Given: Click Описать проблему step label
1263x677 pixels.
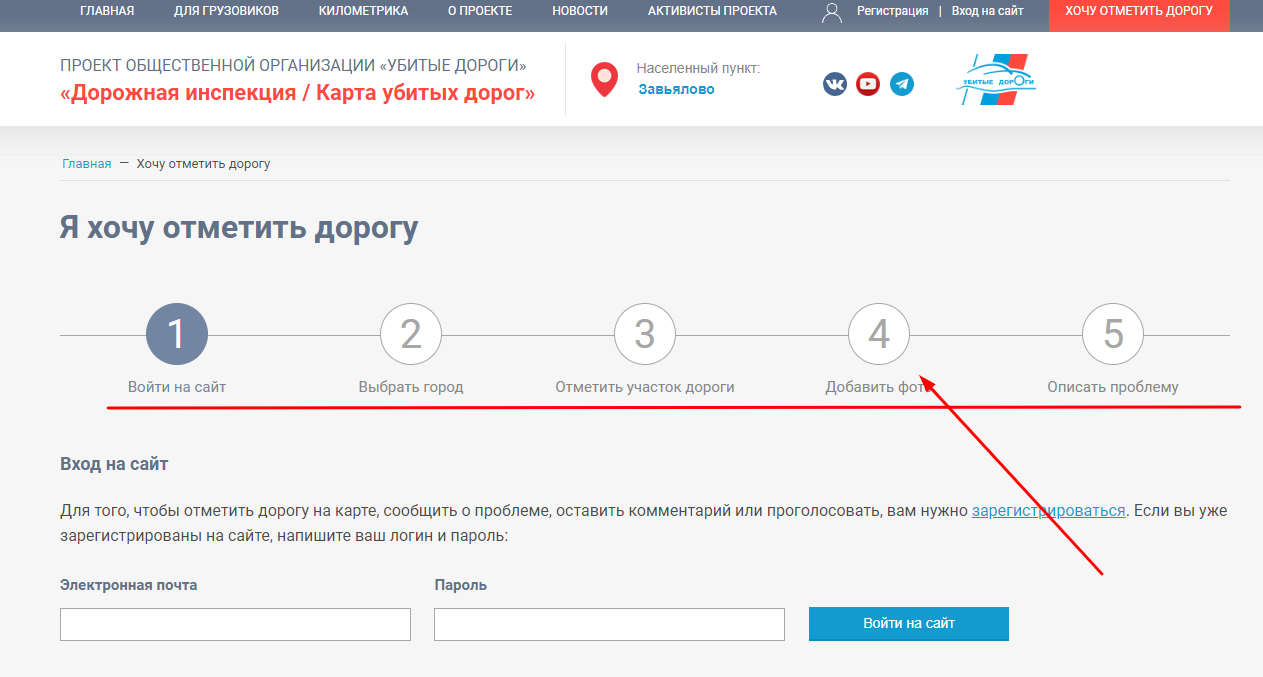Looking at the screenshot, I should click(1113, 387).
